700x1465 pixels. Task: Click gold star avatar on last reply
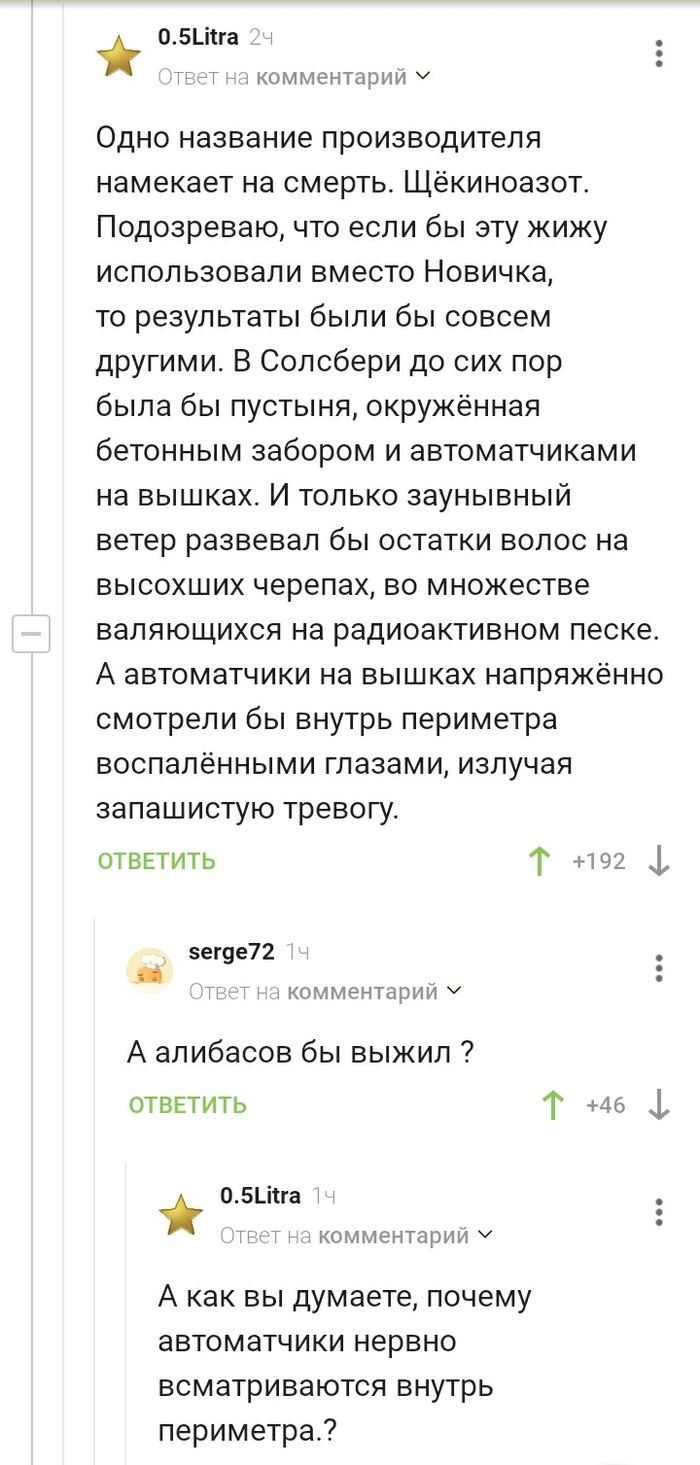coord(181,1215)
